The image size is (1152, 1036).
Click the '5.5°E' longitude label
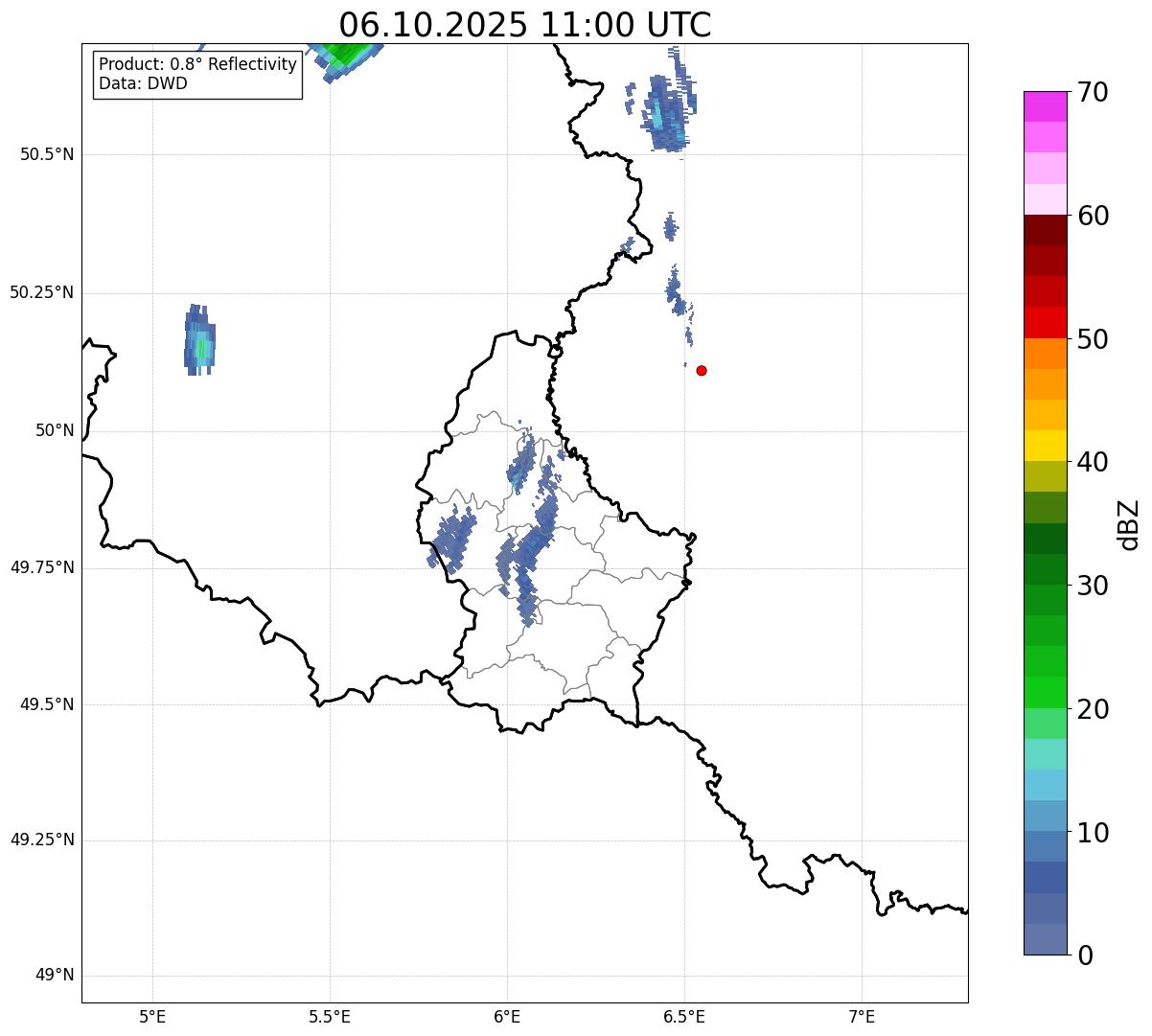click(330, 1017)
